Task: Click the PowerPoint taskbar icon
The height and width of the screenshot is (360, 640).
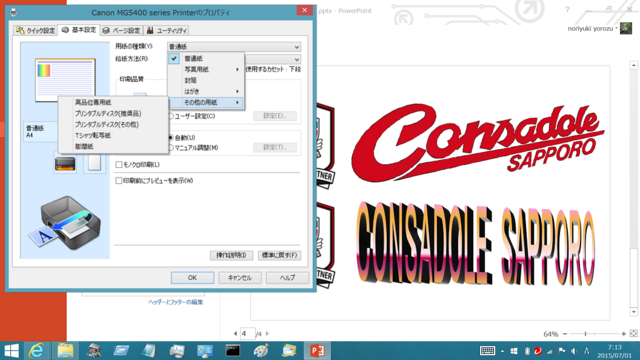Action: [x=317, y=351]
